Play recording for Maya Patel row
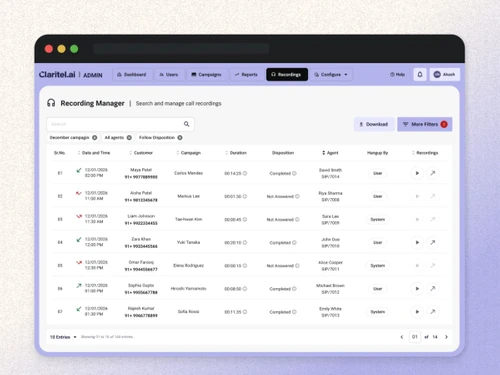Screen dimensions: 500x375 (x=417, y=173)
